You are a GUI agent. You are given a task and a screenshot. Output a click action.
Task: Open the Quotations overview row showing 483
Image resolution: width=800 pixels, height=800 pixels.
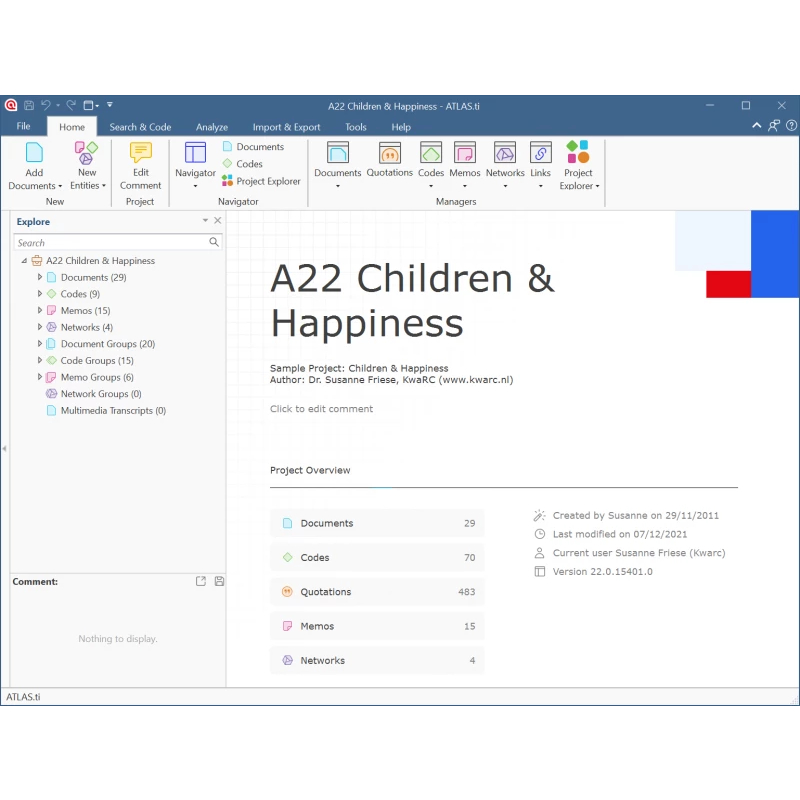pyautogui.click(x=377, y=592)
